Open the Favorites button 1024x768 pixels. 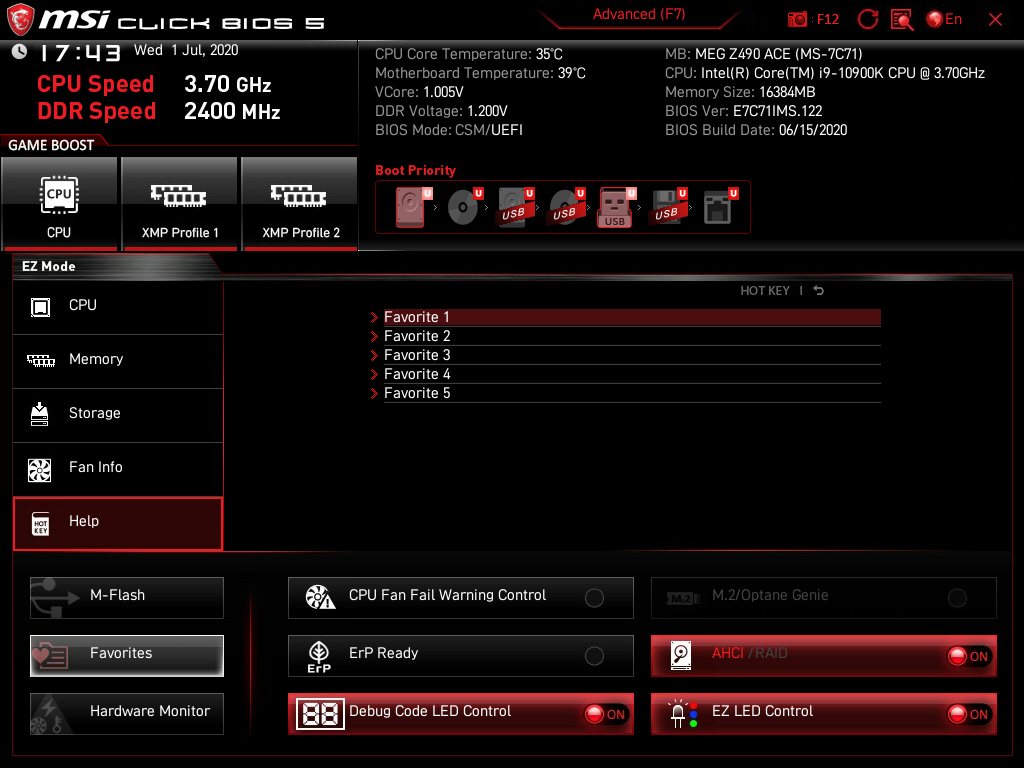click(x=127, y=656)
